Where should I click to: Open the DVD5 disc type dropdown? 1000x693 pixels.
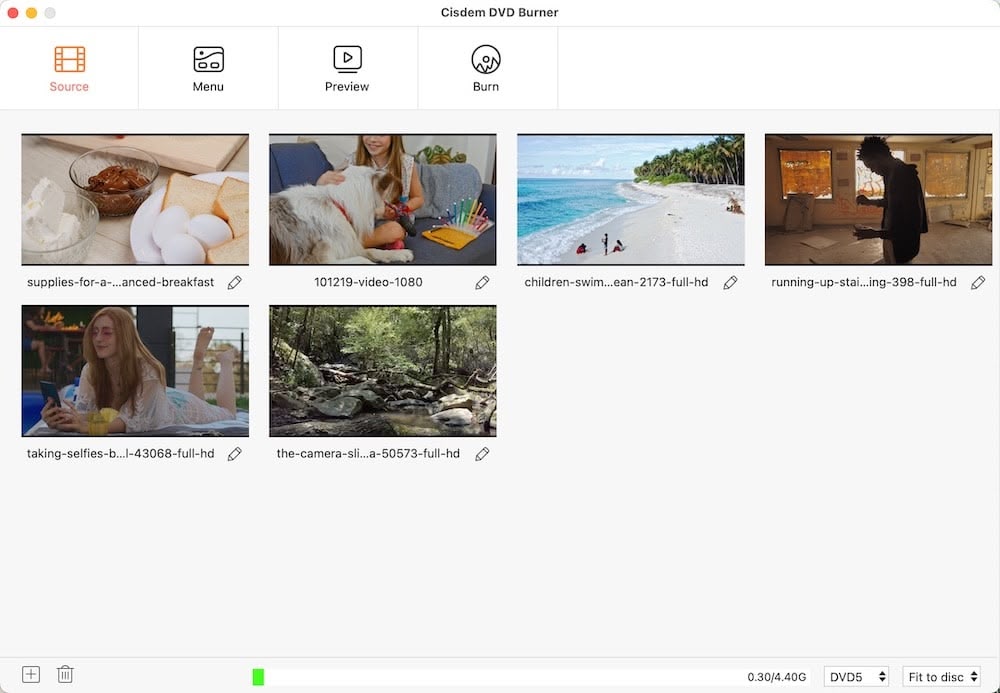tap(856, 677)
